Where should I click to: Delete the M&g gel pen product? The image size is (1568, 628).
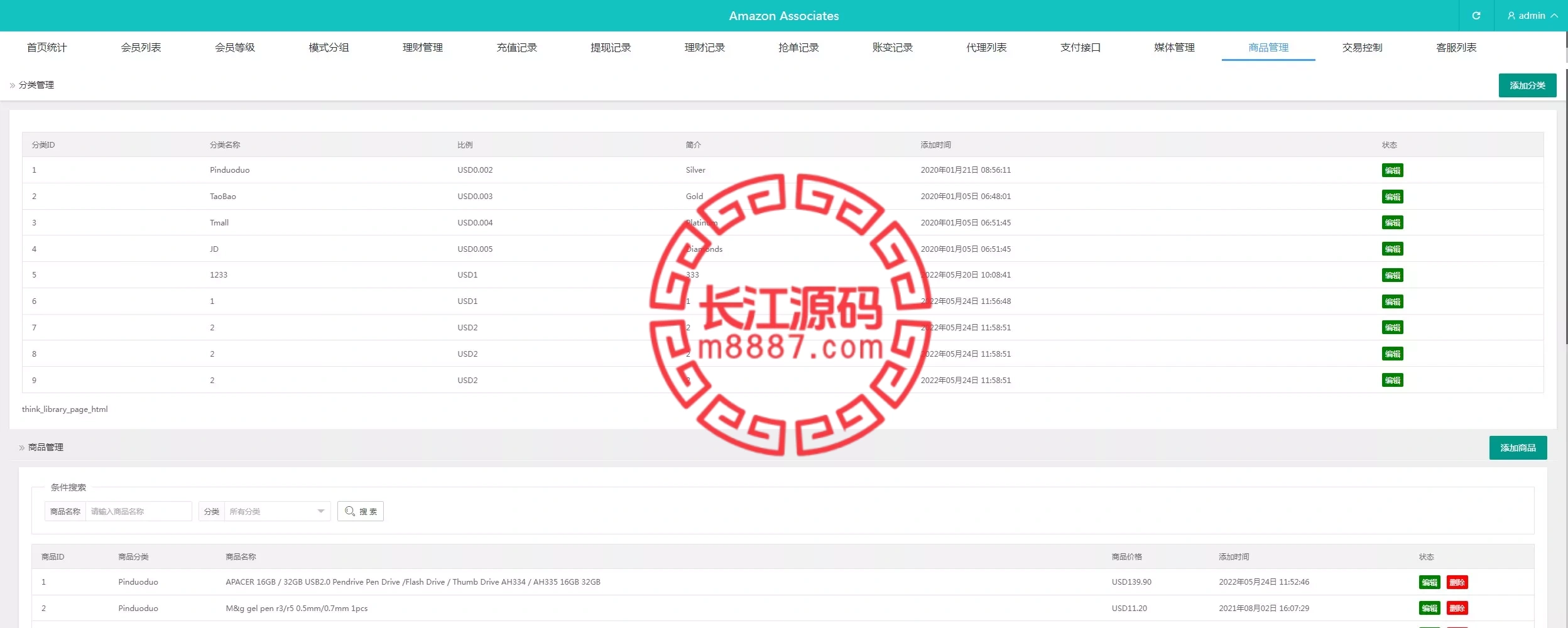1457,608
